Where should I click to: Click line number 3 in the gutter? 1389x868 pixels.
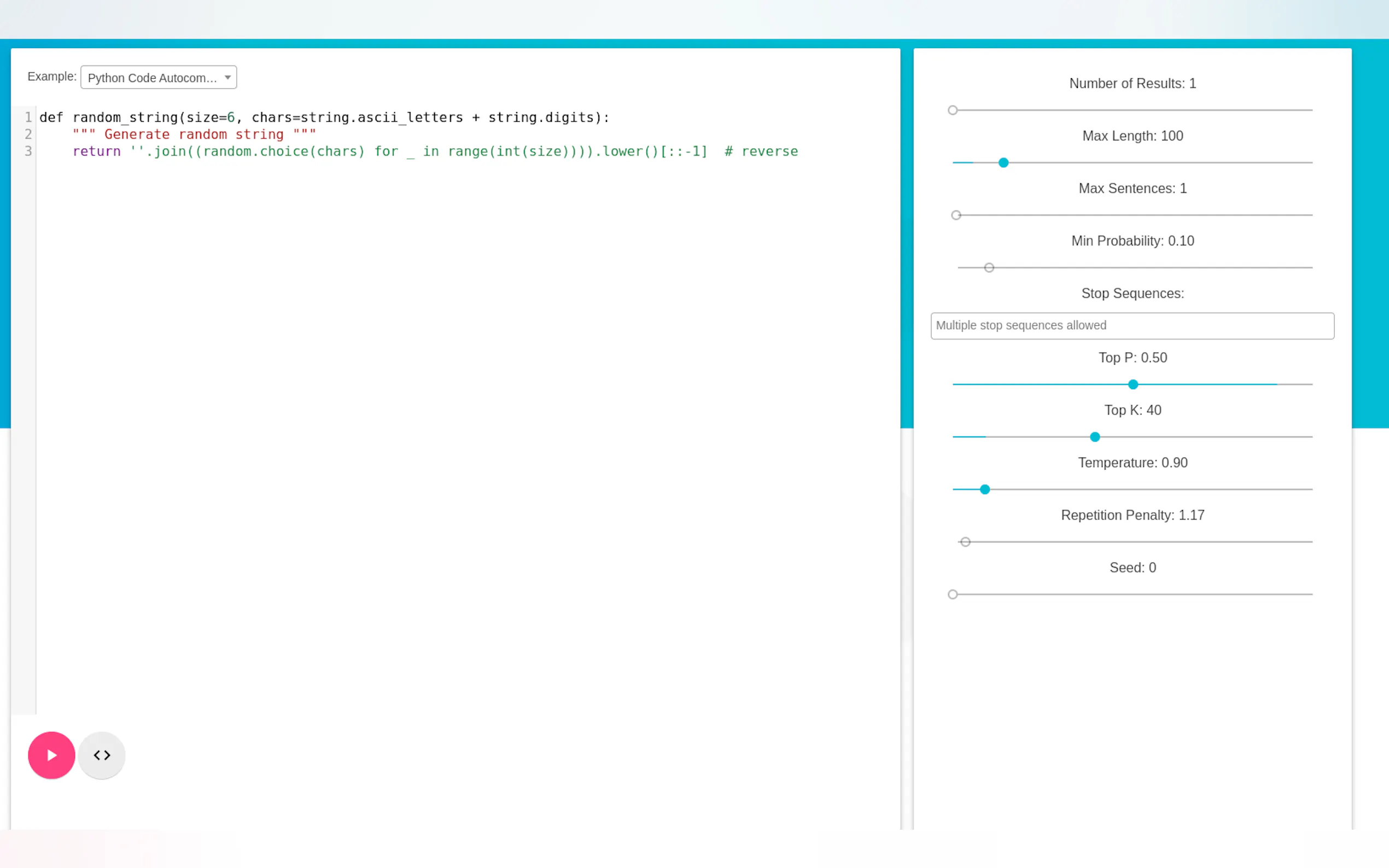(x=27, y=151)
